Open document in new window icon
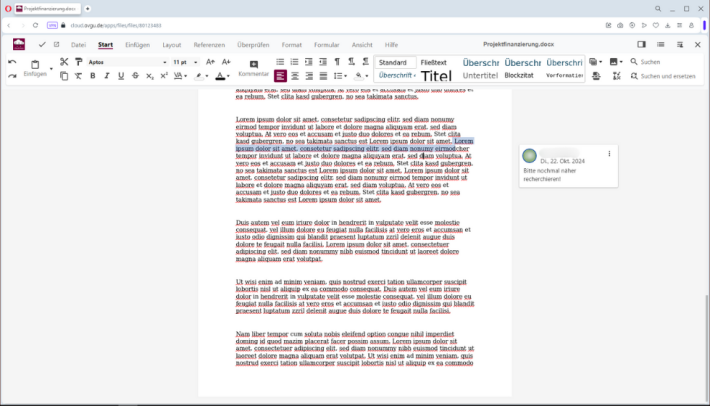This screenshot has height=406, width=710. click(x=57, y=44)
